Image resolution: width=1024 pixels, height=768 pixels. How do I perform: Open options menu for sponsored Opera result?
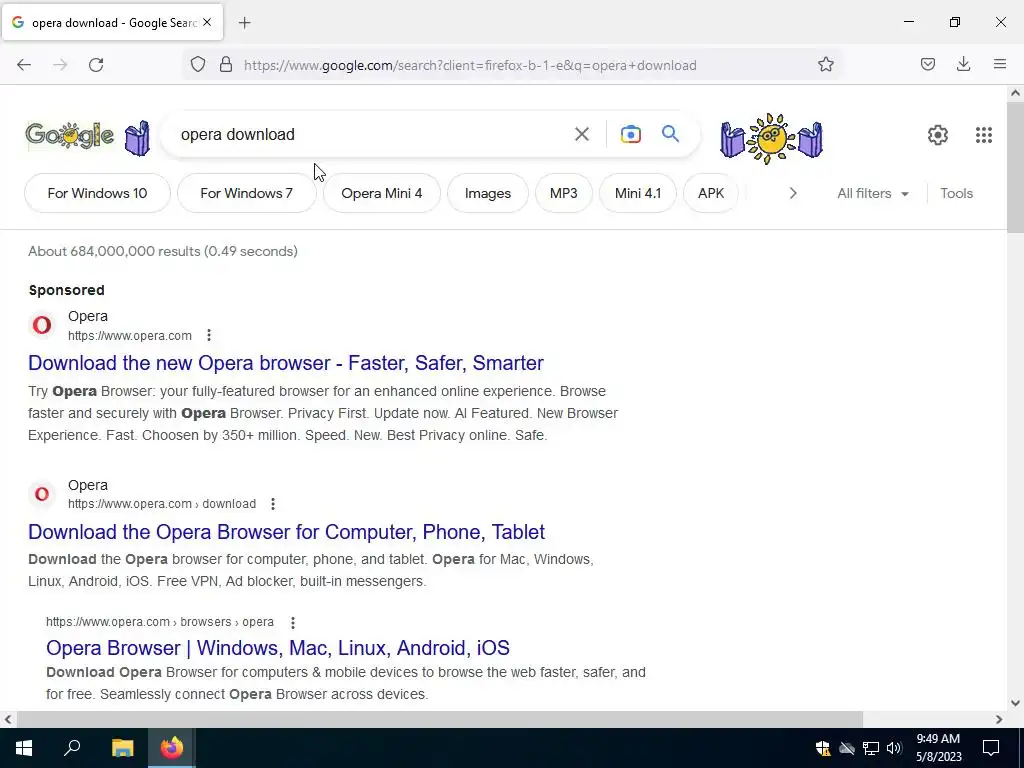click(209, 336)
